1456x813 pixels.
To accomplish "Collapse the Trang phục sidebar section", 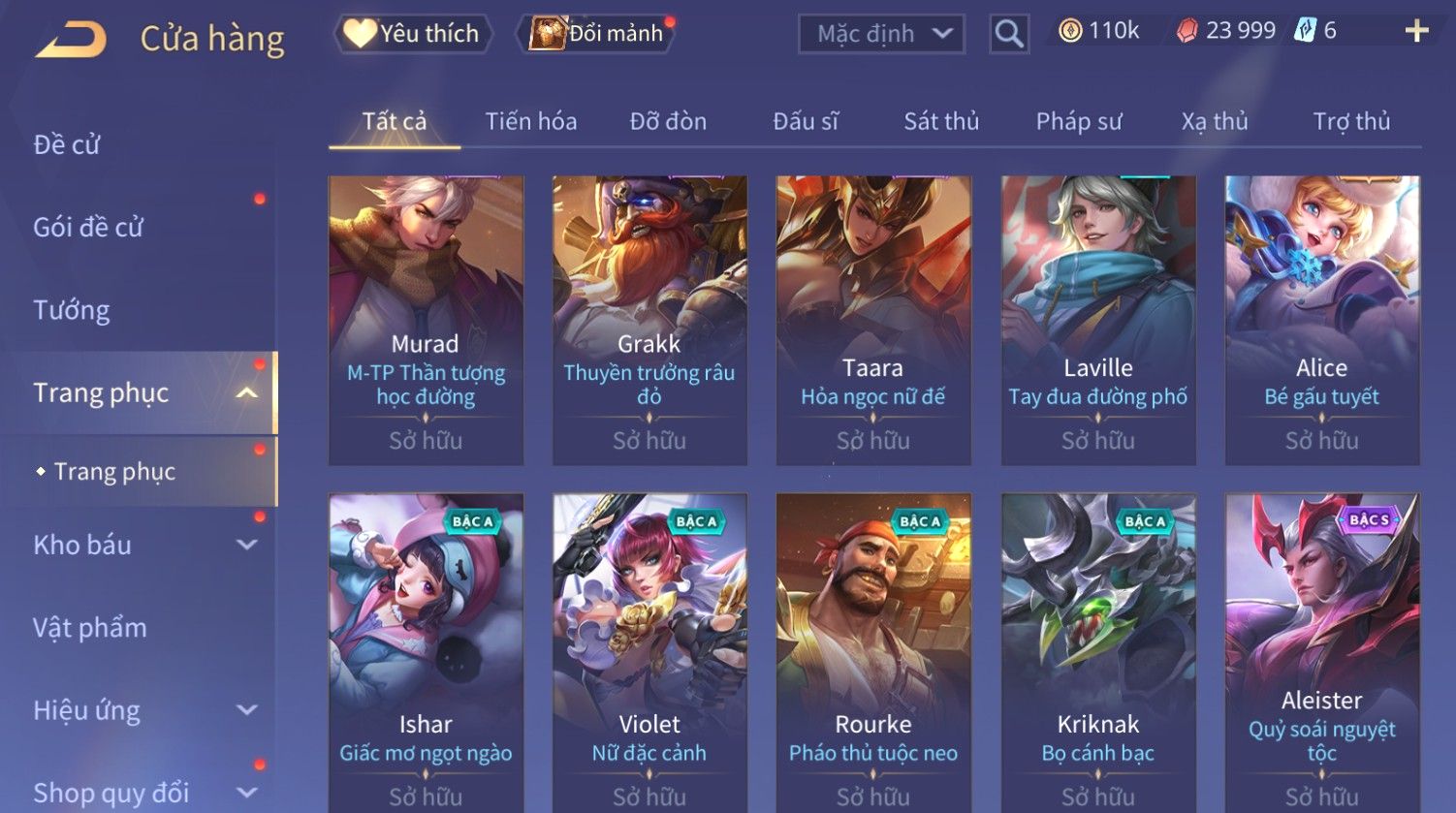I will click(x=247, y=392).
